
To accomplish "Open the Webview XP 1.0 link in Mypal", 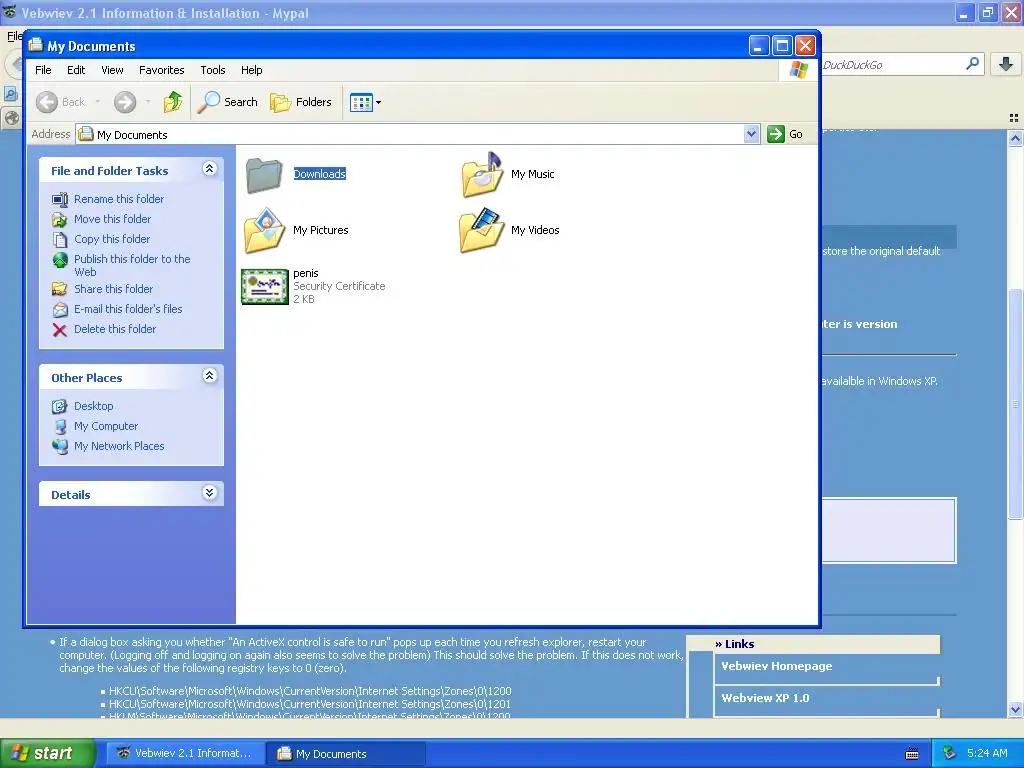I will (765, 698).
